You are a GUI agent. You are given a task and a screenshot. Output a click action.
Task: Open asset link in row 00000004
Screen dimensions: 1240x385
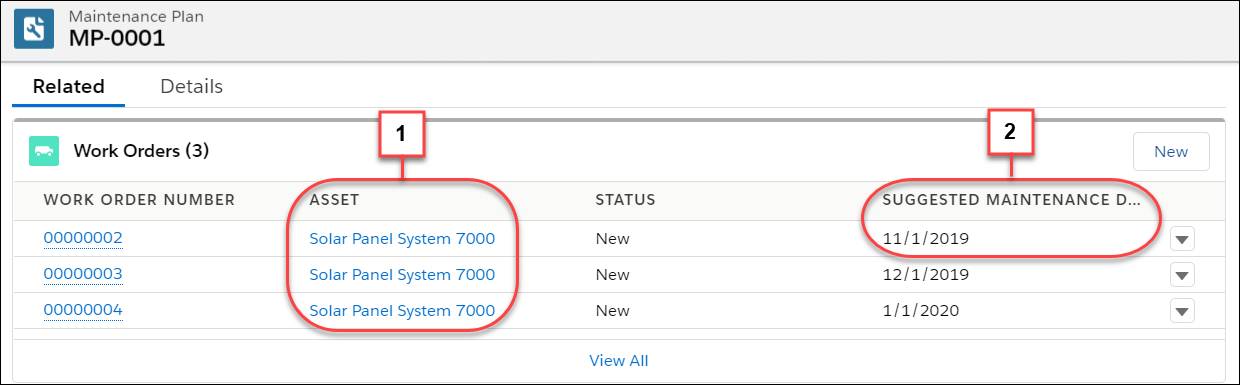[x=402, y=311]
